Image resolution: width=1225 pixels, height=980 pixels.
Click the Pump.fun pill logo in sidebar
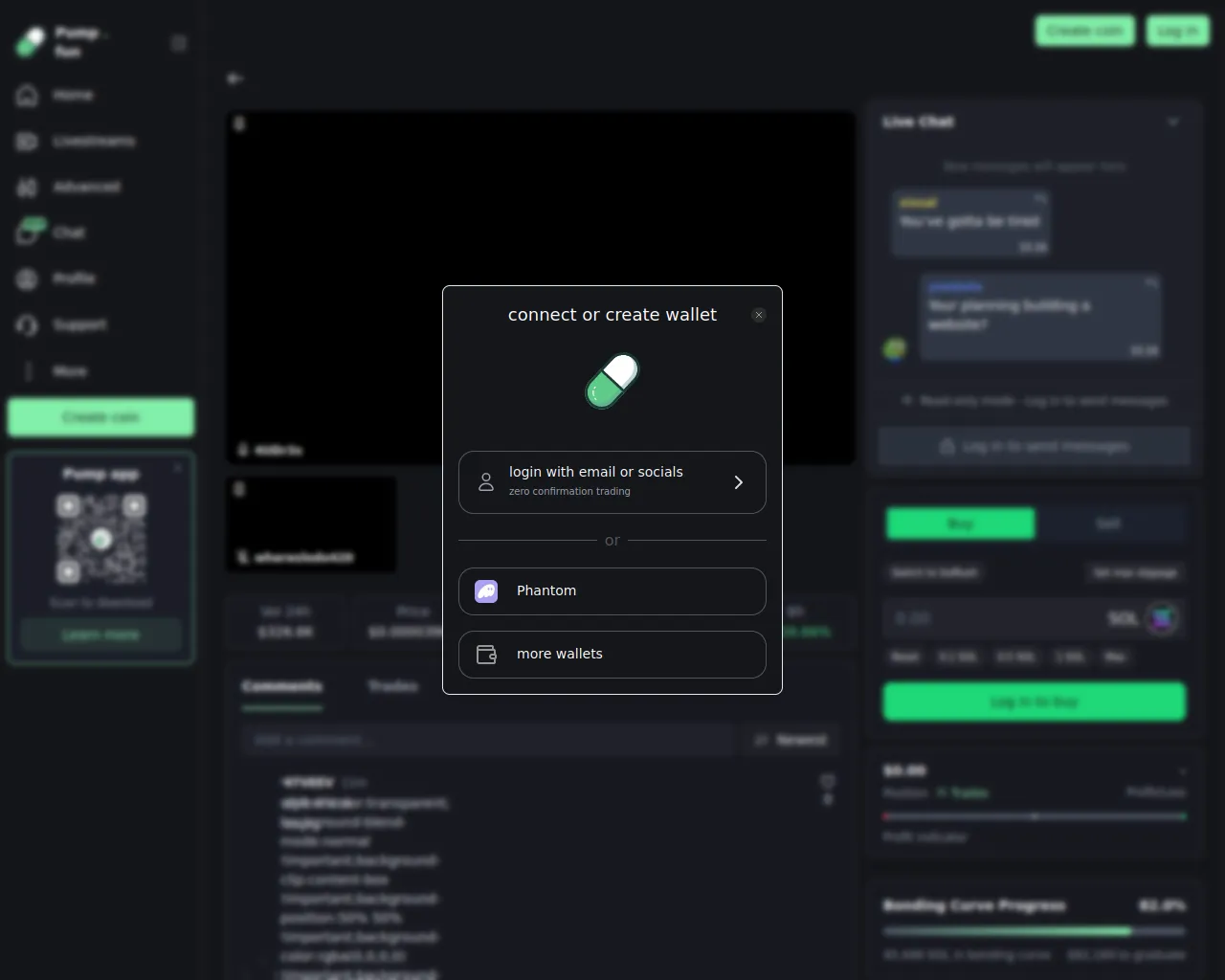click(30, 42)
